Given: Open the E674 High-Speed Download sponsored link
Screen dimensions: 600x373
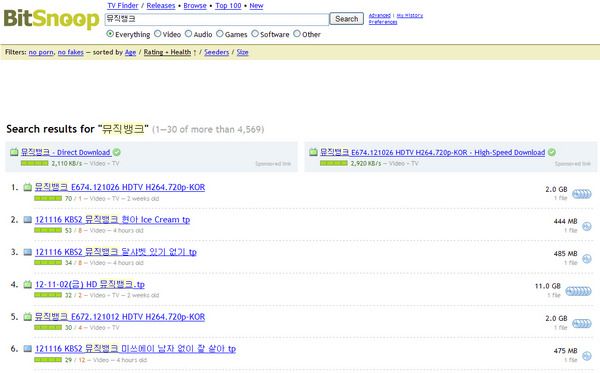Looking at the screenshot, I should coord(432,152).
